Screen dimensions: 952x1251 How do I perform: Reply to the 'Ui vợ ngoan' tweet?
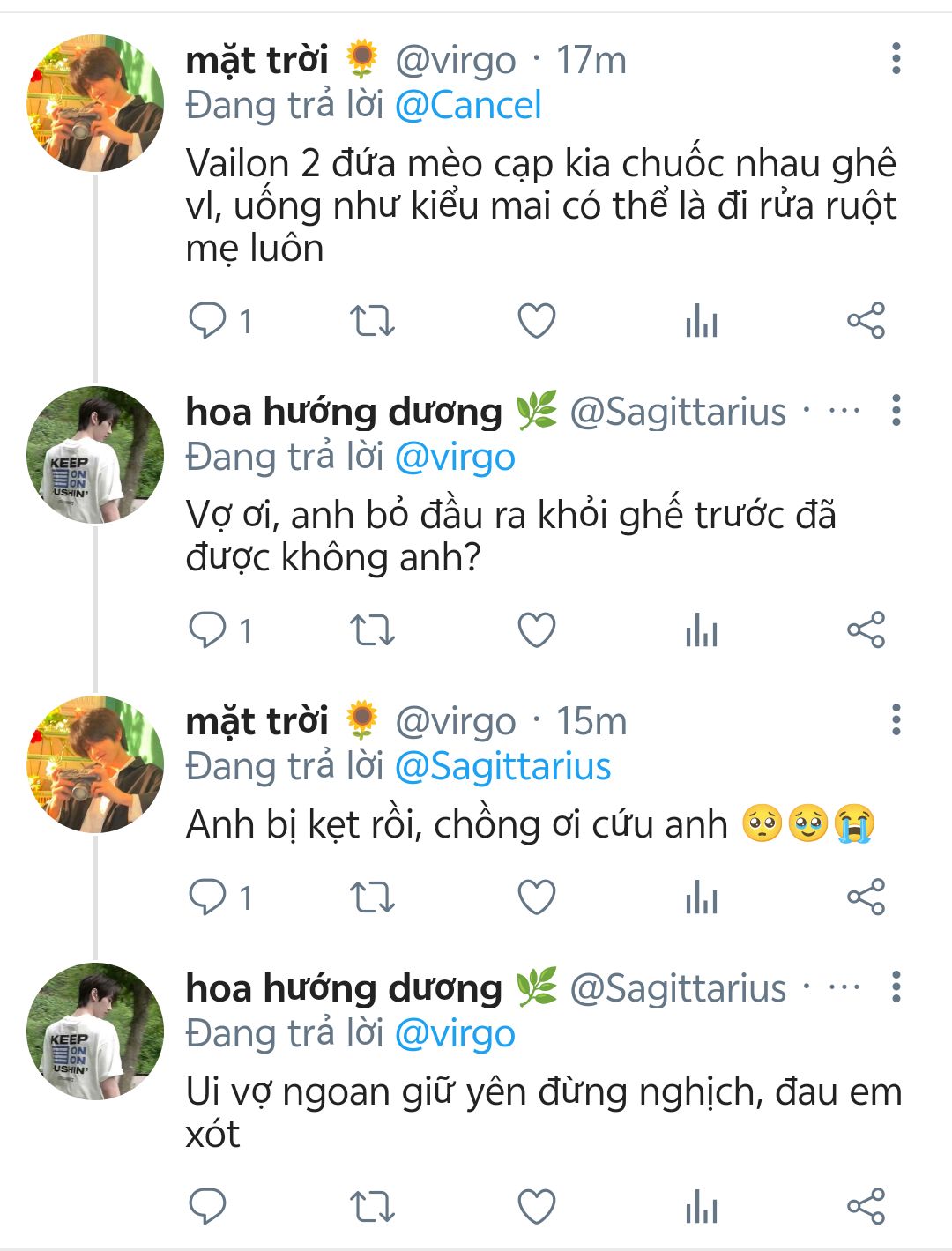pyautogui.click(x=208, y=1206)
